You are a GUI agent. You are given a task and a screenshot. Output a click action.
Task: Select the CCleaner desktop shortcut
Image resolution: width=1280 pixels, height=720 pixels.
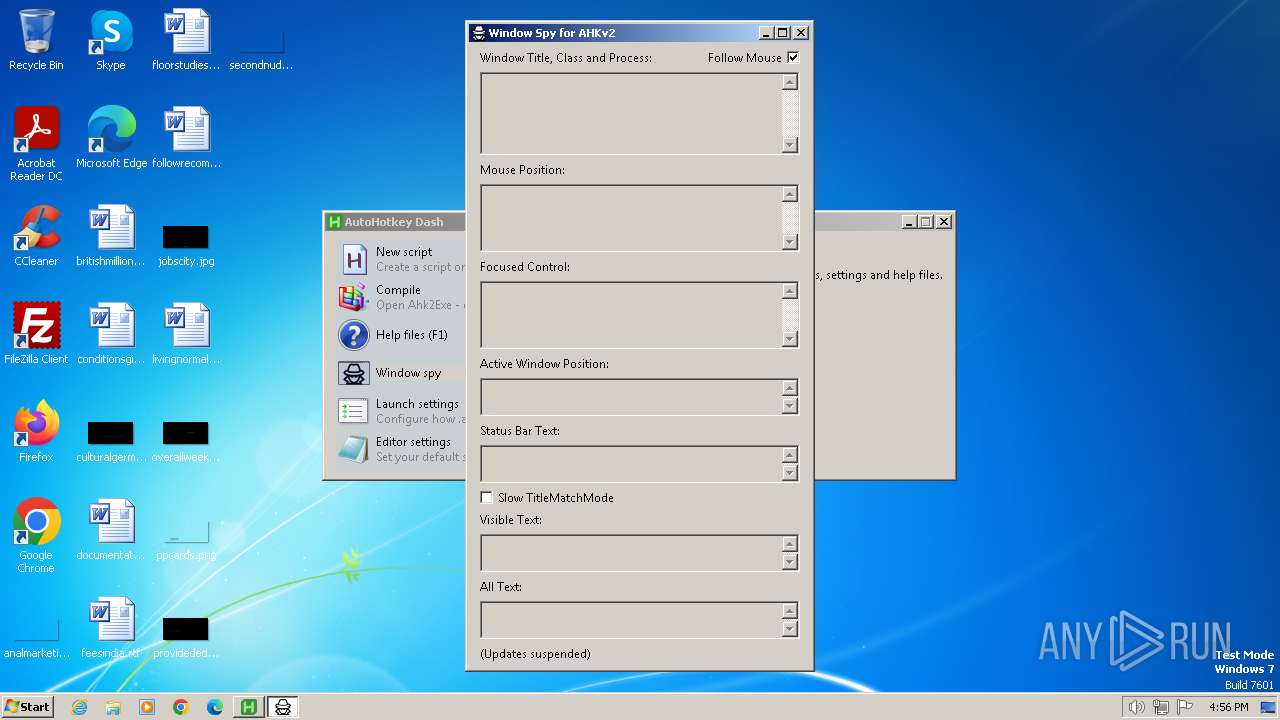(36, 236)
